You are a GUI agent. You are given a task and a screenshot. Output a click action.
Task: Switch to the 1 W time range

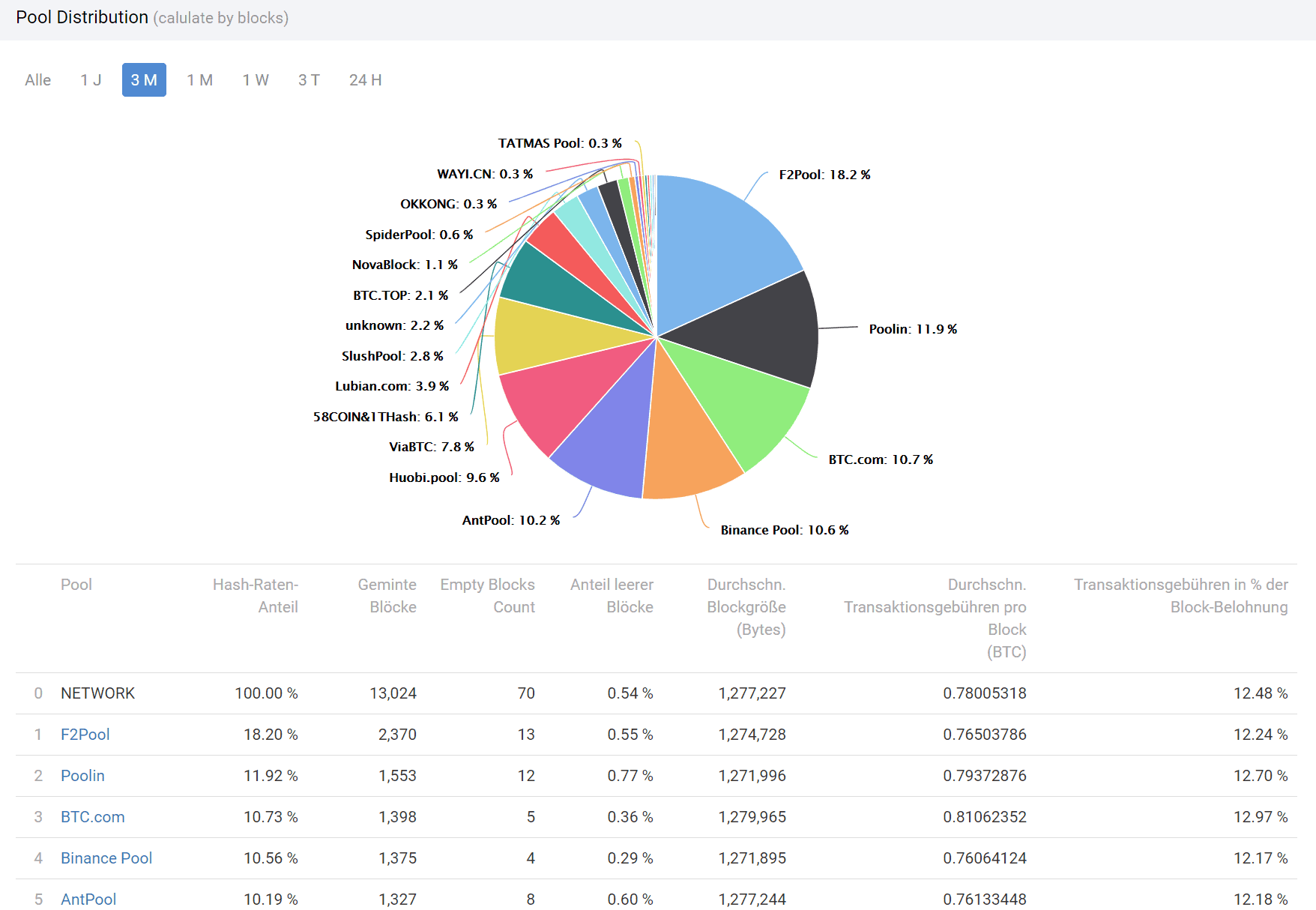[x=256, y=80]
